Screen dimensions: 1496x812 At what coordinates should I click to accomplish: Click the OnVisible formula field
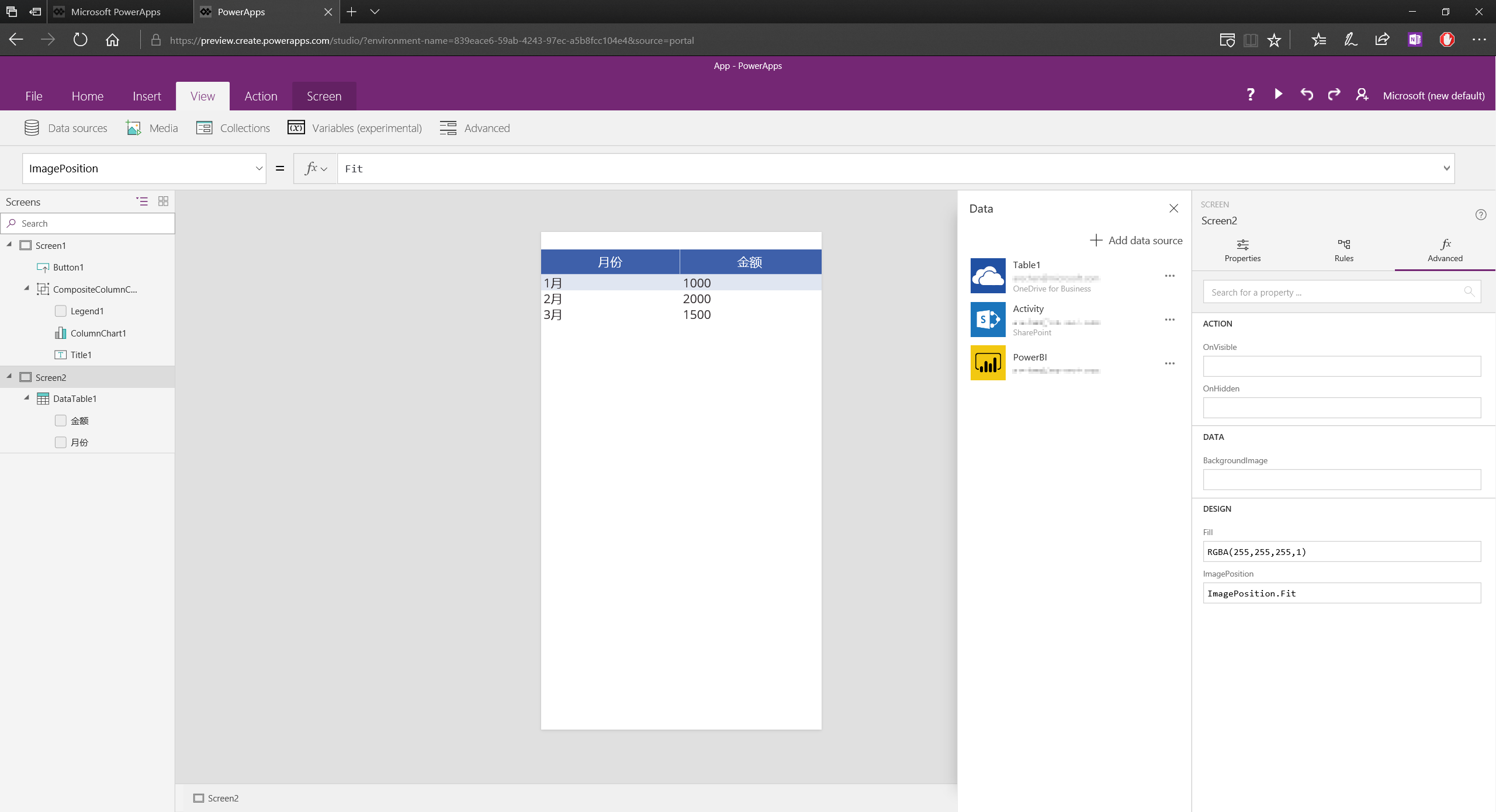[x=1342, y=366]
